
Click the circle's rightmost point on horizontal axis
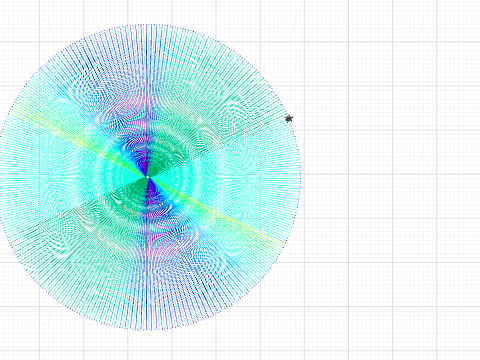[300, 174]
